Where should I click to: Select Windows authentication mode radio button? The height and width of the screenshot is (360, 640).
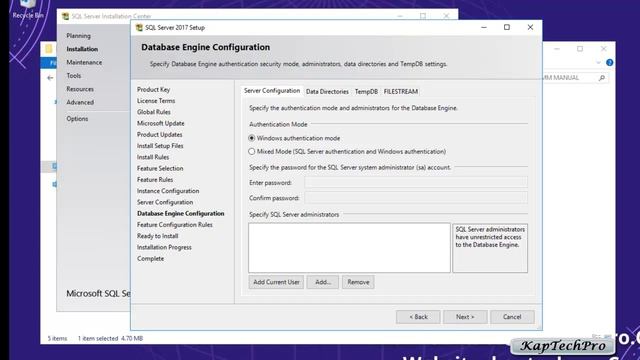(x=252, y=138)
